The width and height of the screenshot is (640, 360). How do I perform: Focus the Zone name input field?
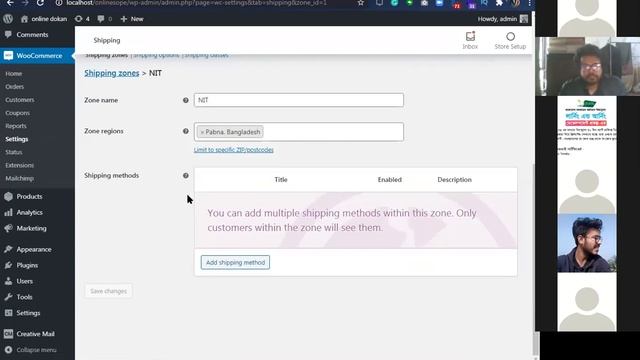299,100
